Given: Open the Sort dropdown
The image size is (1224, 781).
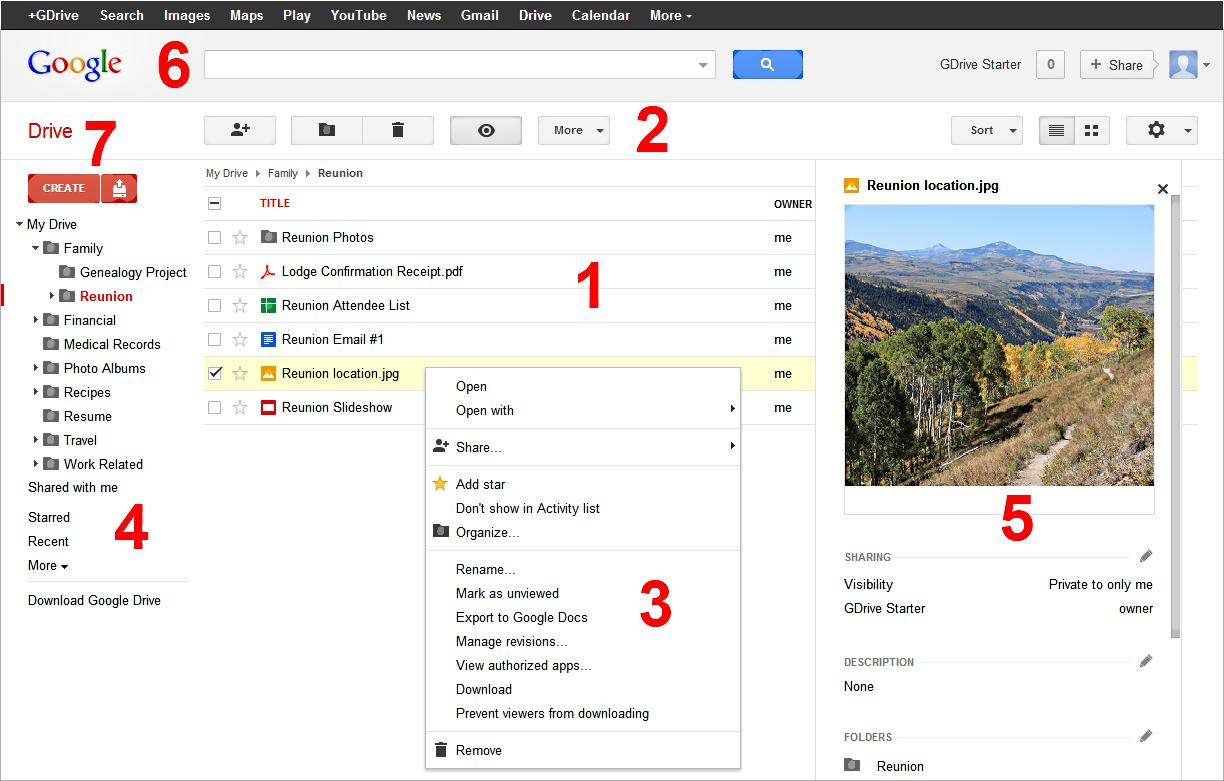Looking at the screenshot, I should [985, 129].
